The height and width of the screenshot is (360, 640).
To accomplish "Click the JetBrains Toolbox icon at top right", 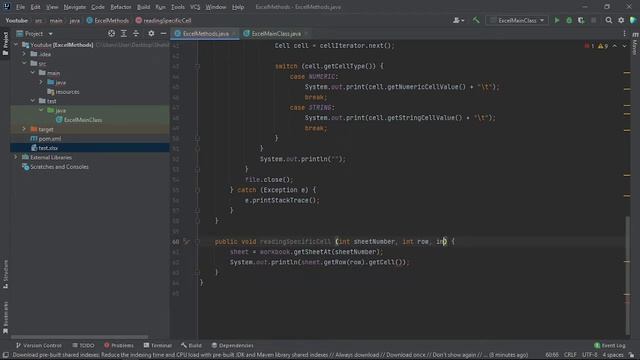I will click(633, 20).
